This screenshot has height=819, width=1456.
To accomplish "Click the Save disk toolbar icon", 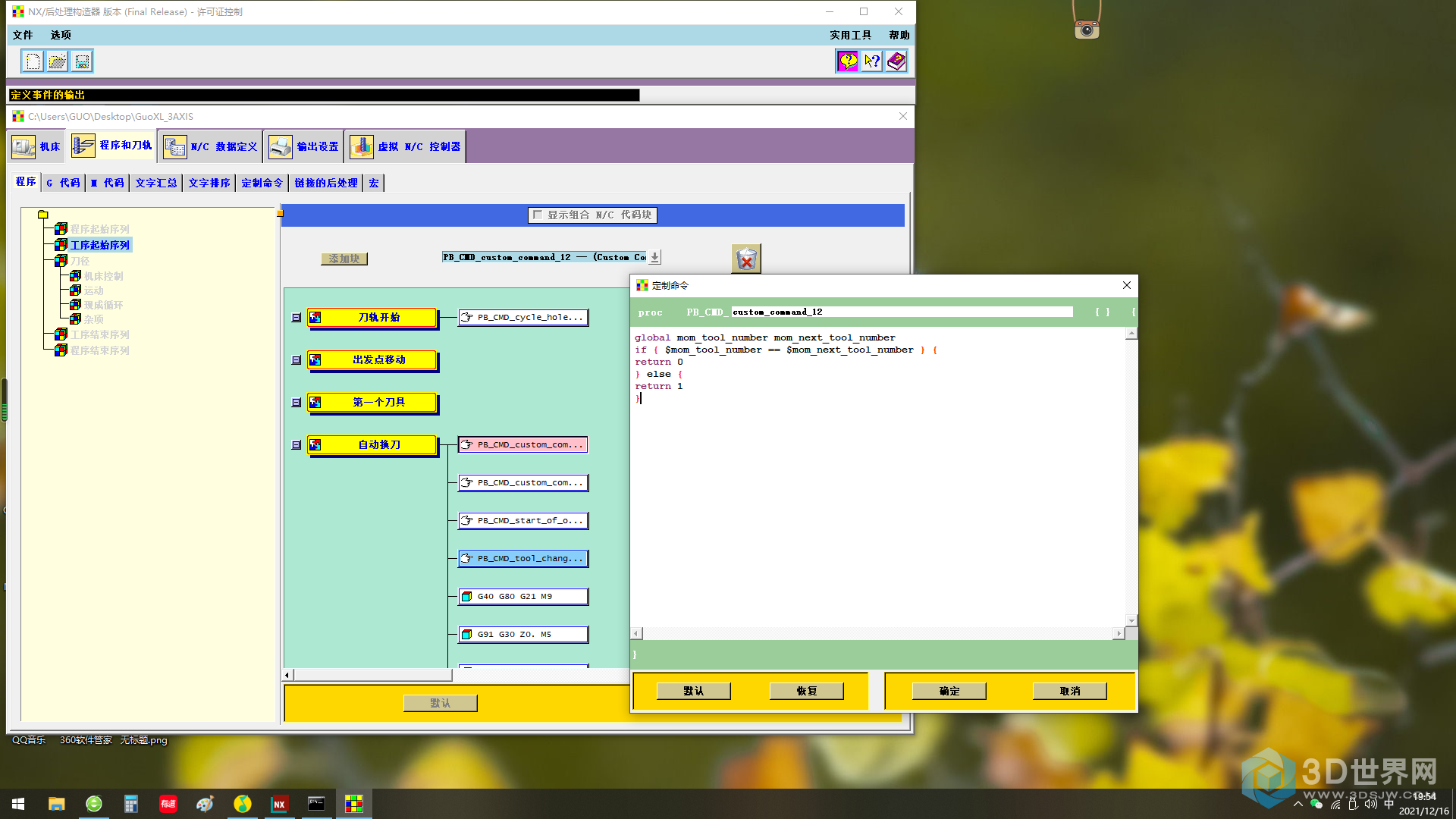I will (x=82, y=61).
